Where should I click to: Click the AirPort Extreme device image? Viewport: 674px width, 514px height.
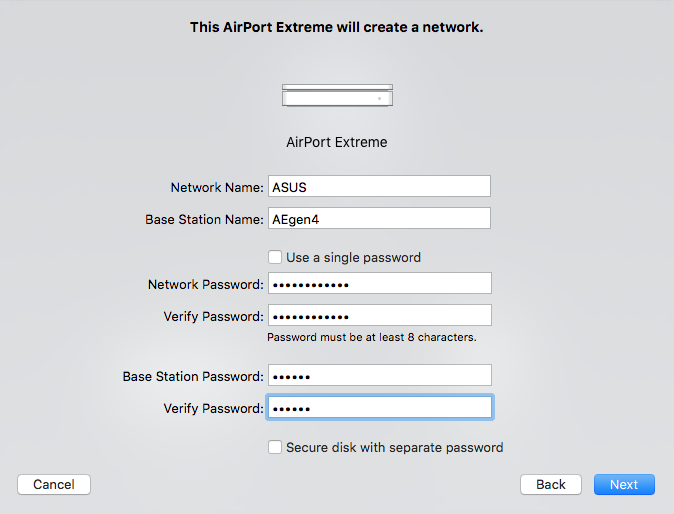337,96
